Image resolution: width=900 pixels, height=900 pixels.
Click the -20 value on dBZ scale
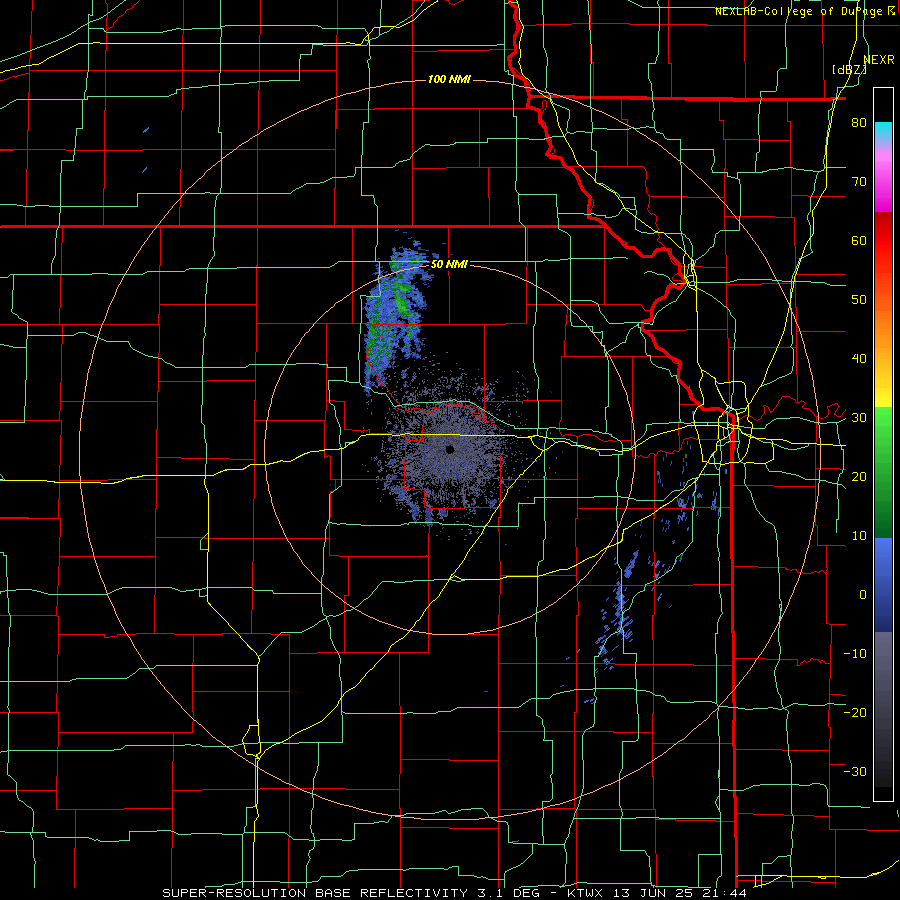tap(855, 713)
